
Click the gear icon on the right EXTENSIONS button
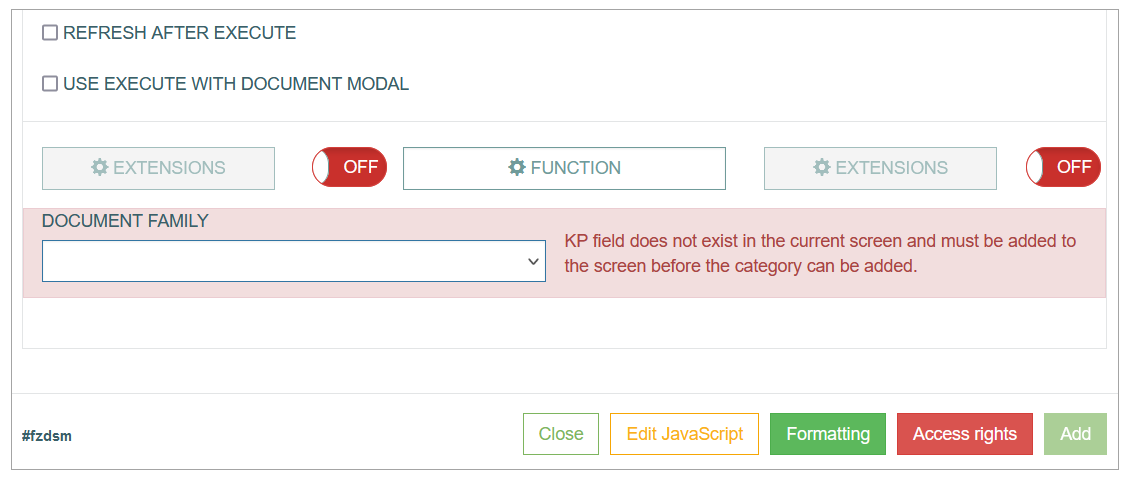click(x=822, y=168)
